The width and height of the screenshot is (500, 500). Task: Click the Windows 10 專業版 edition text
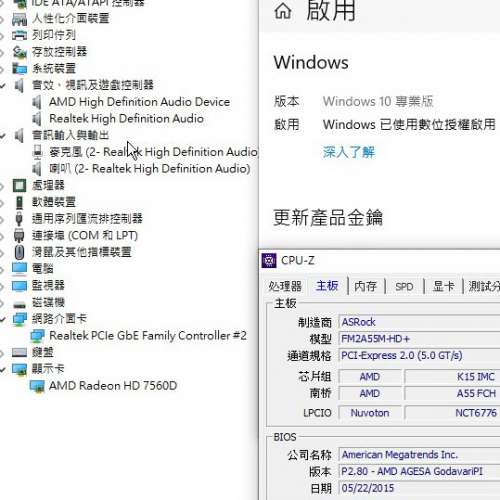tap(378, 101)
